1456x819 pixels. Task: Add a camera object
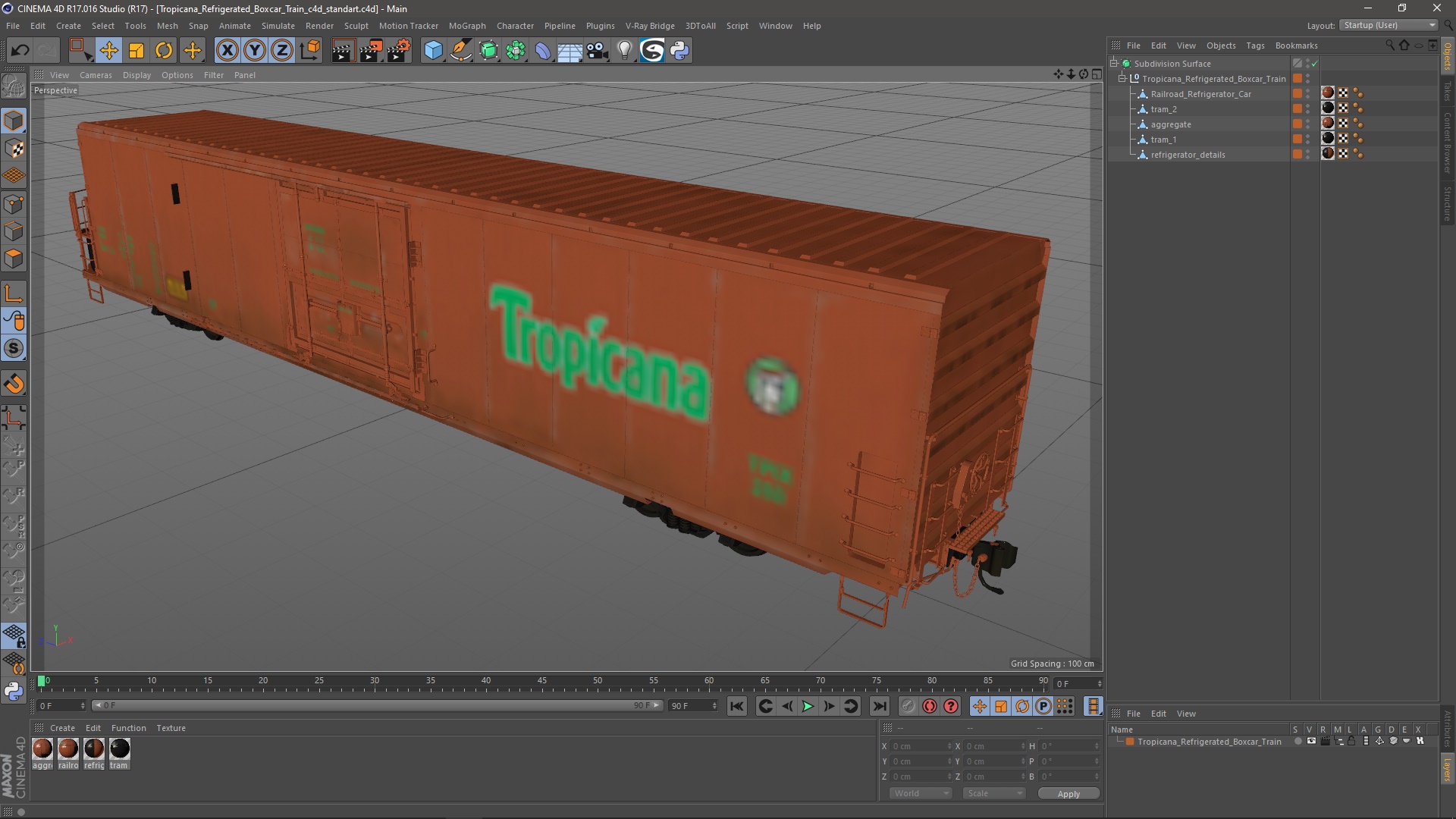click(598, 51)
